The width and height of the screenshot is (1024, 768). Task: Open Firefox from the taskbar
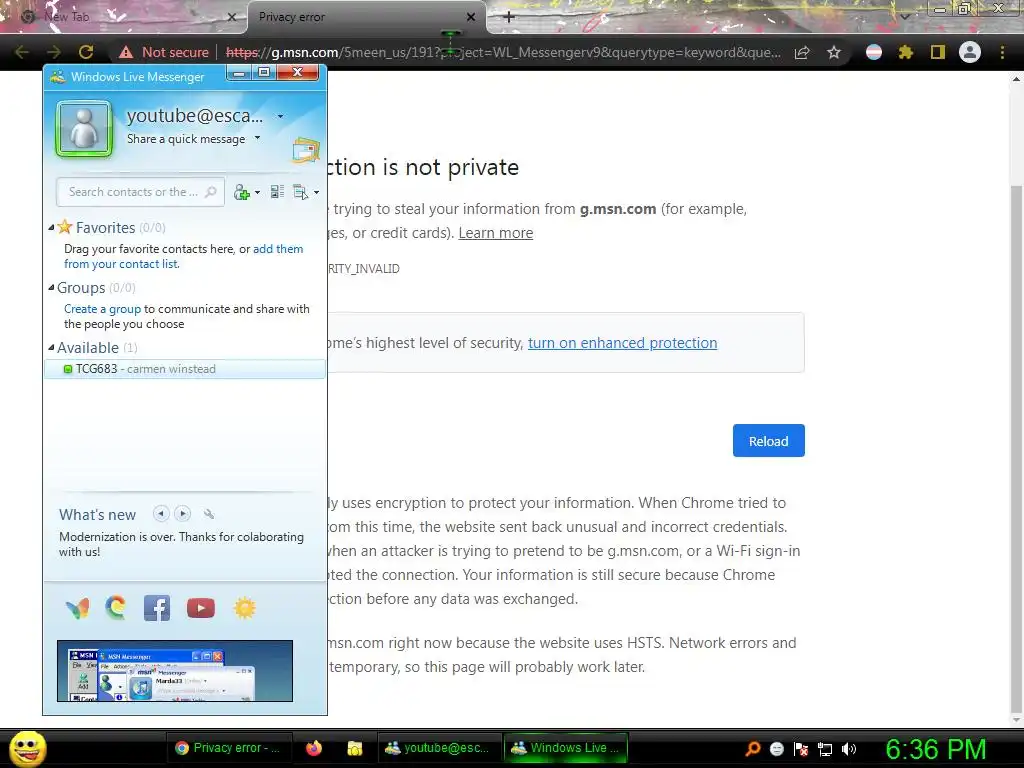pos(313,748)
